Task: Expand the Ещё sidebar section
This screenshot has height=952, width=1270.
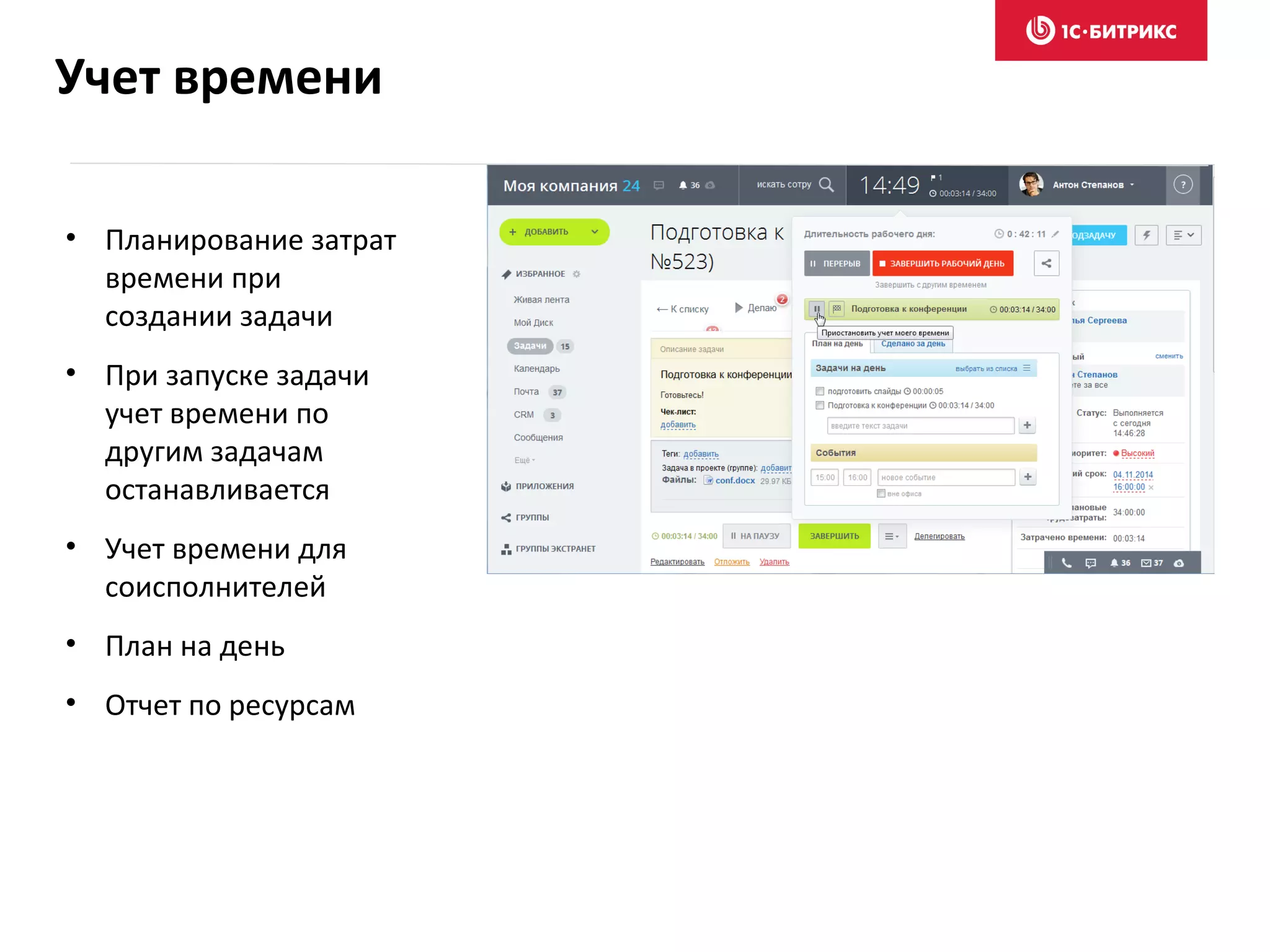Action: pyautogui.click(x=525, y=460)
